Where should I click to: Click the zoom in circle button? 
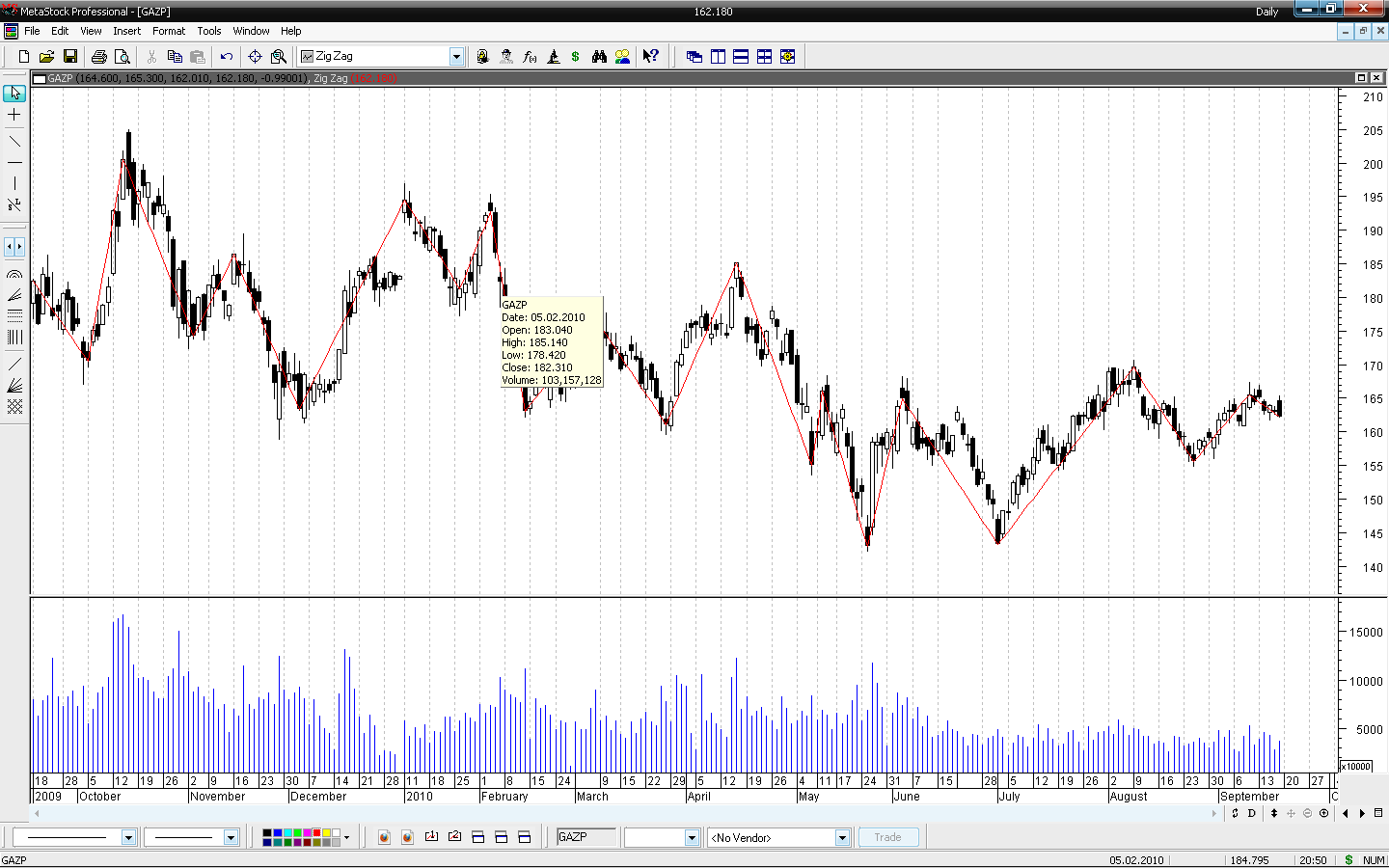[x=1324, y=813]
